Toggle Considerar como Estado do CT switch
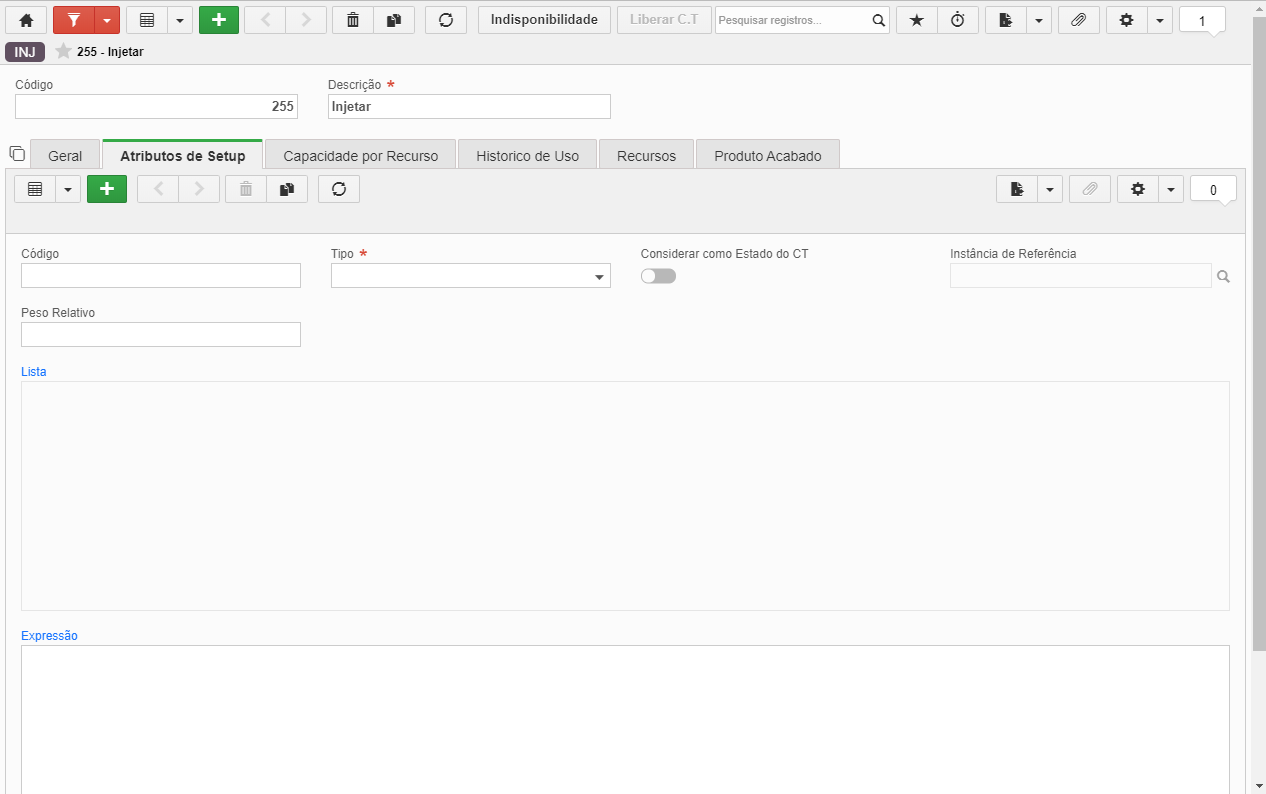This screenshot has width=1266, height=794. (658, 276)
